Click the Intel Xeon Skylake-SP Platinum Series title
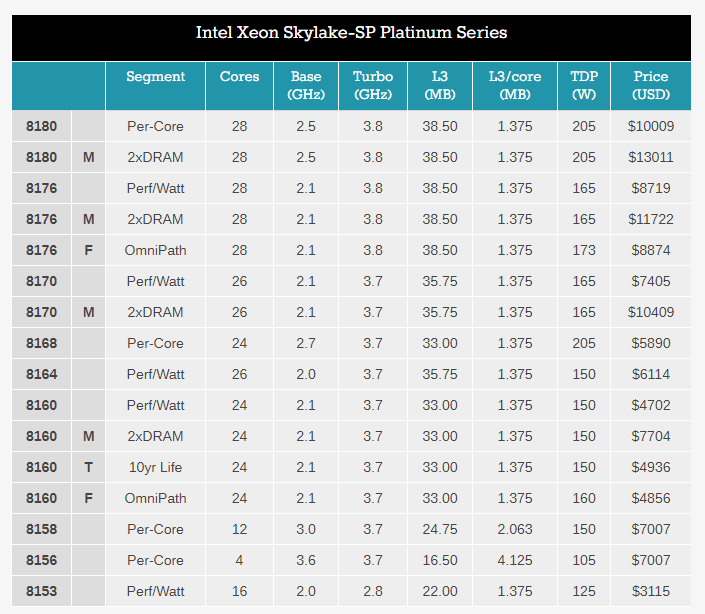 351,33
